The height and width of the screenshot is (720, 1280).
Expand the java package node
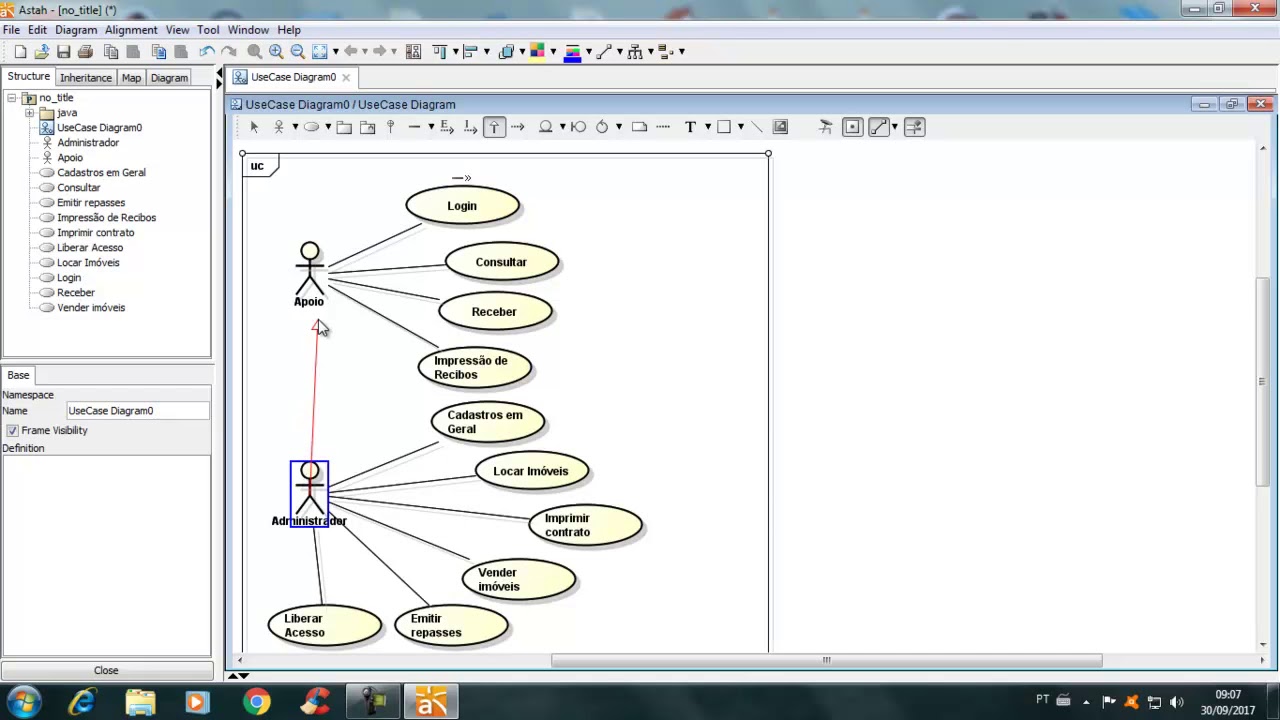pos(29,113)
